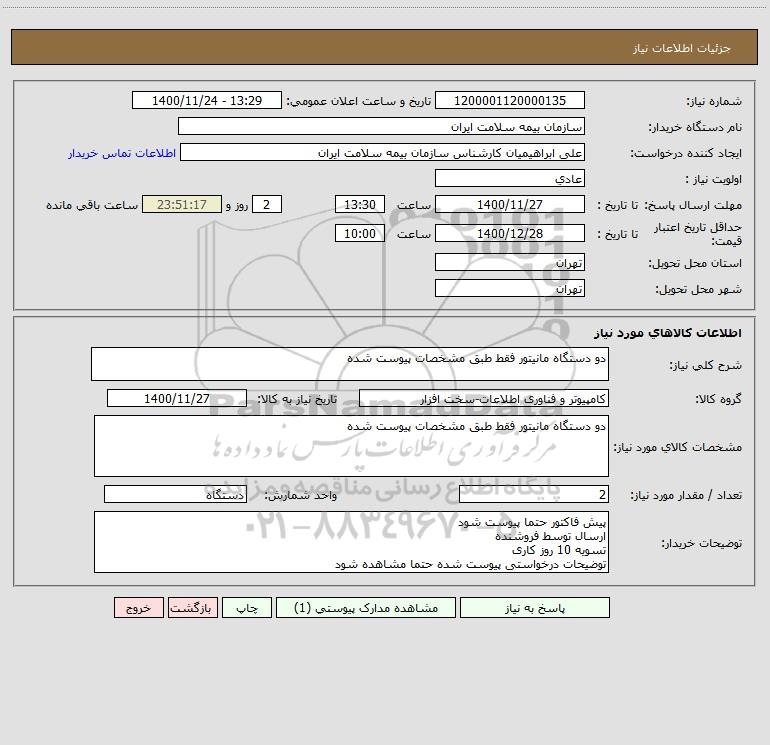Open مشاهده مدارک پیوستی (1) button
This screenshot has width=770, height=745.
tap(366, 607)
